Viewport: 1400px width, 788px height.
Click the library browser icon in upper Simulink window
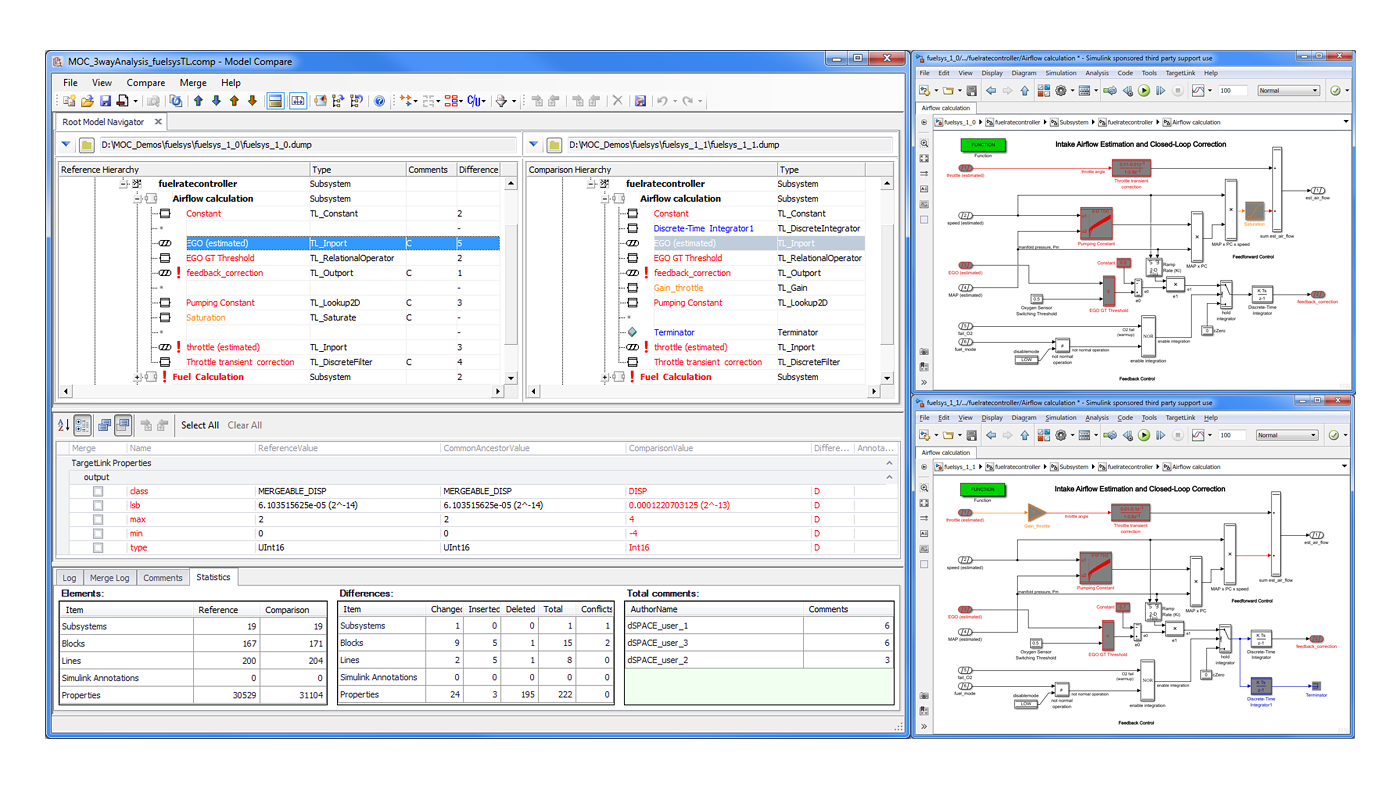1043,90
